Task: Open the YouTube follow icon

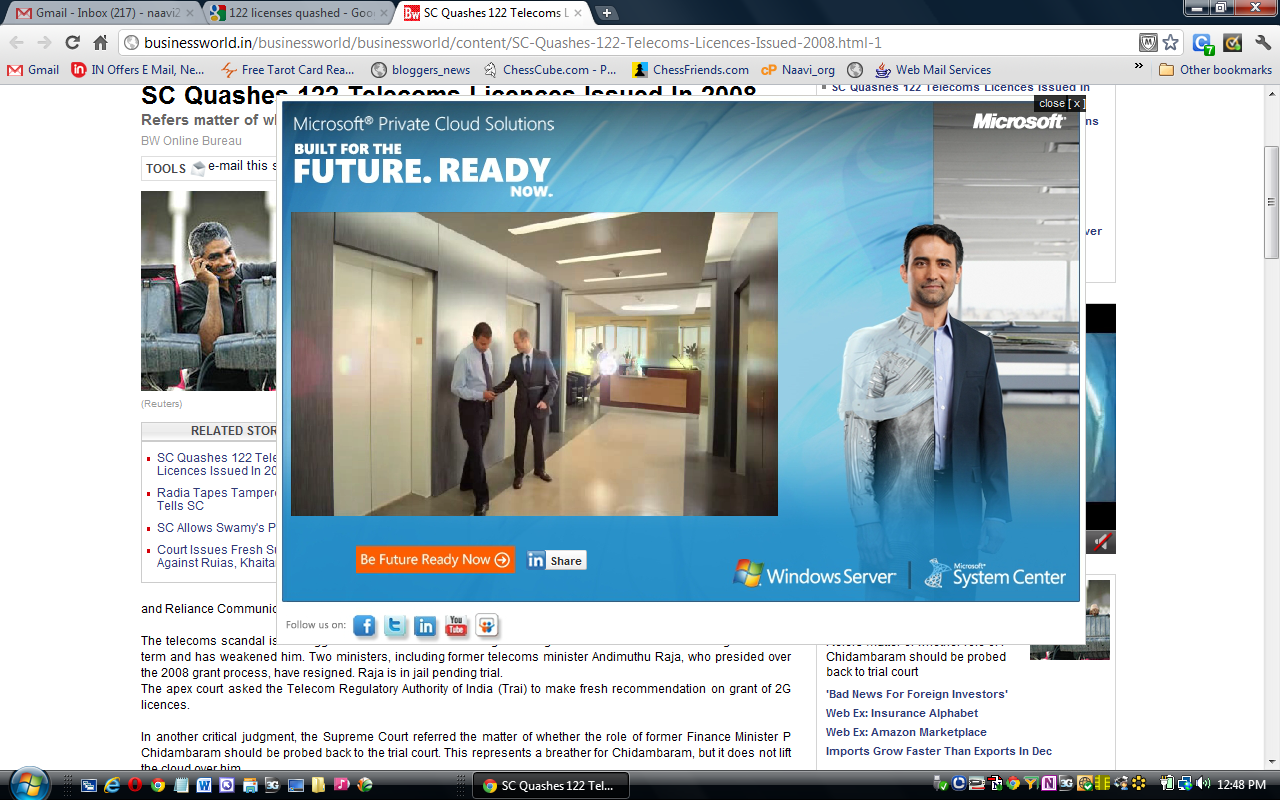Action: tap(457, 626)
